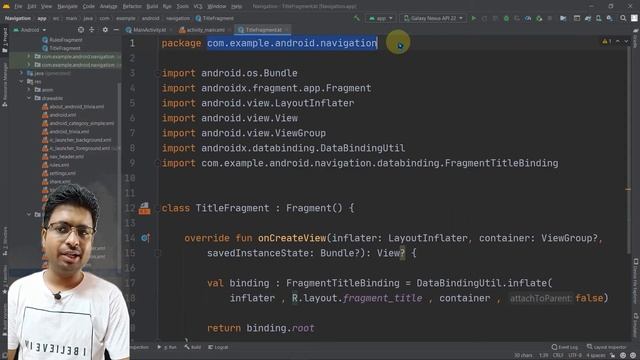Click the fragment_title layout reference in code
Screen dimensions: 640x360
coord(382,298)
